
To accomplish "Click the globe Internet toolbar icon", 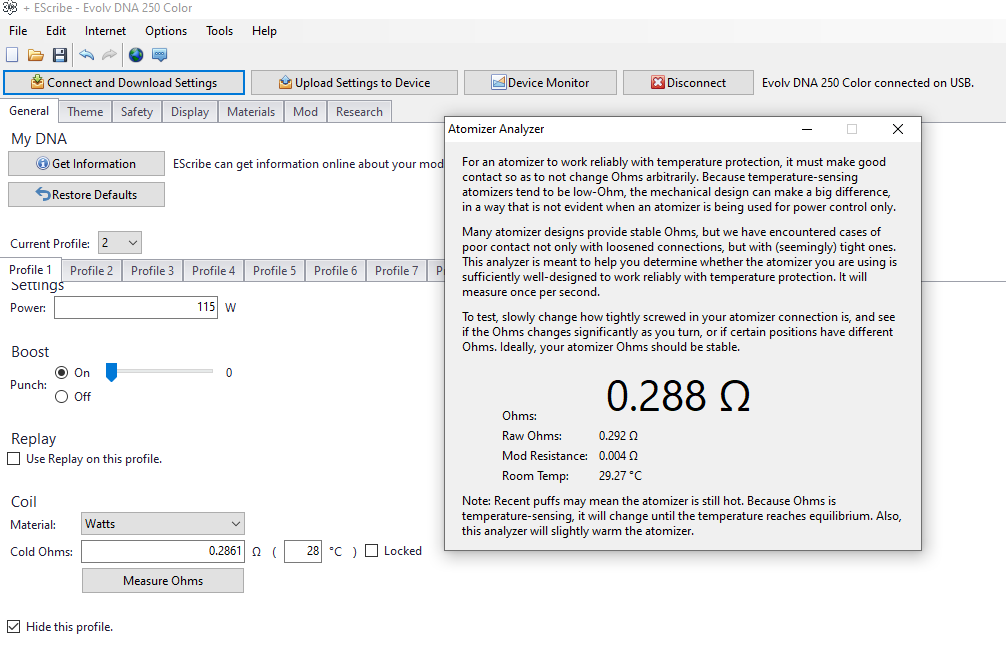I will (x=136, y=55).
